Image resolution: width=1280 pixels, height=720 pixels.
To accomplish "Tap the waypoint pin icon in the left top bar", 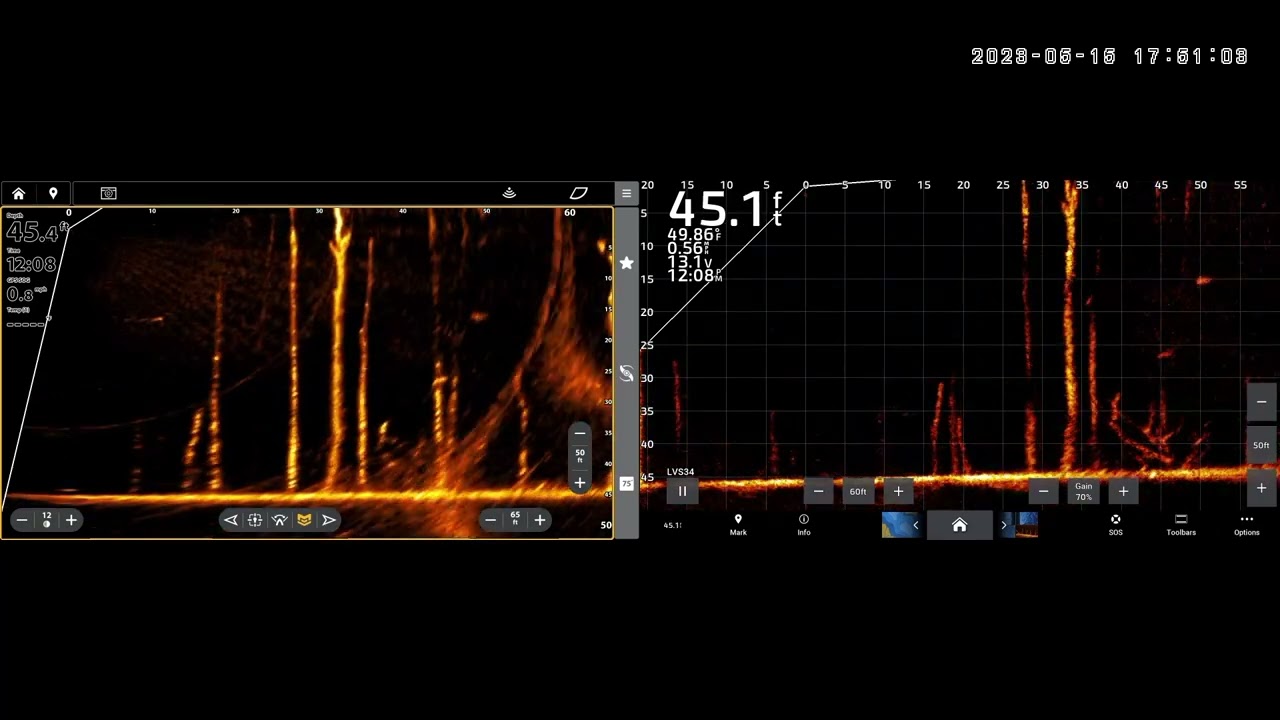I will pos(53,193).
